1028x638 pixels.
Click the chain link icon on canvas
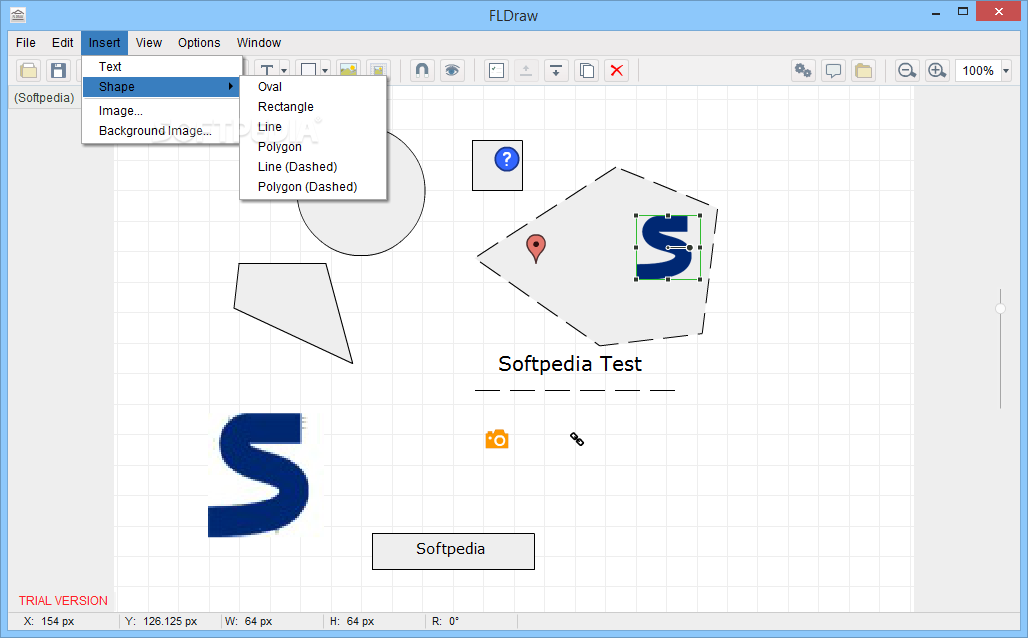(577, 439)
